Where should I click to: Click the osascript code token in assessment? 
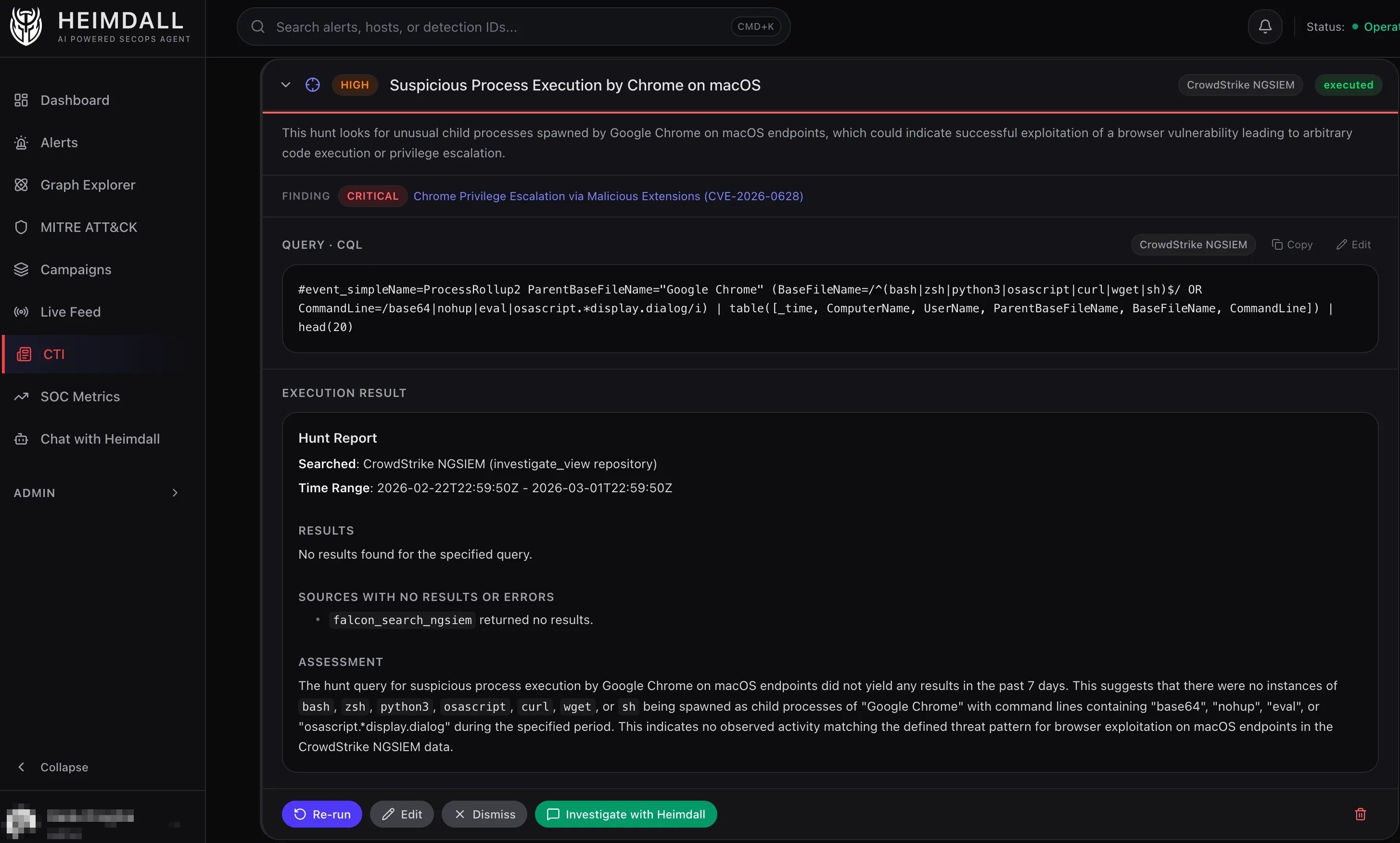click(474, 707)
